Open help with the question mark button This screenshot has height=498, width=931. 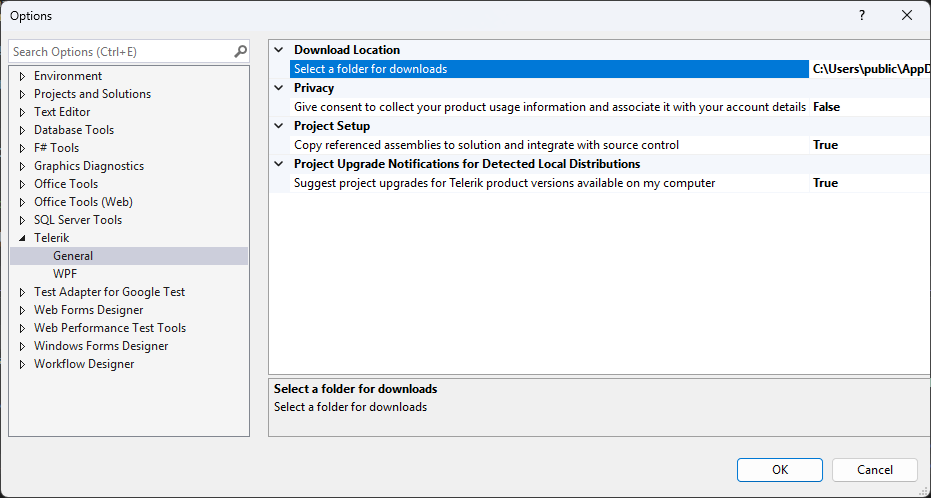tap(862, 15)
